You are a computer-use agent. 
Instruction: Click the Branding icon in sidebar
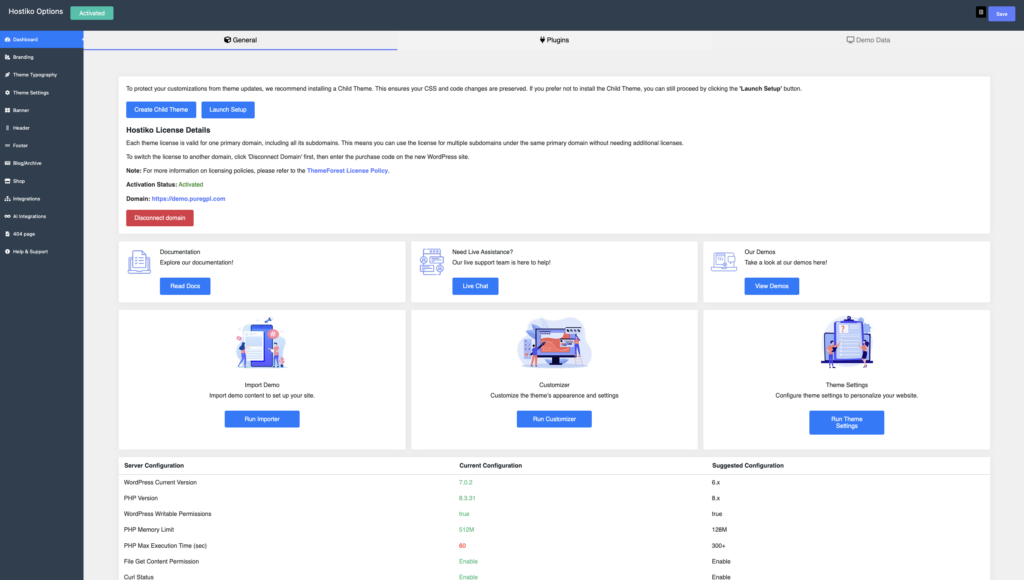7,57
